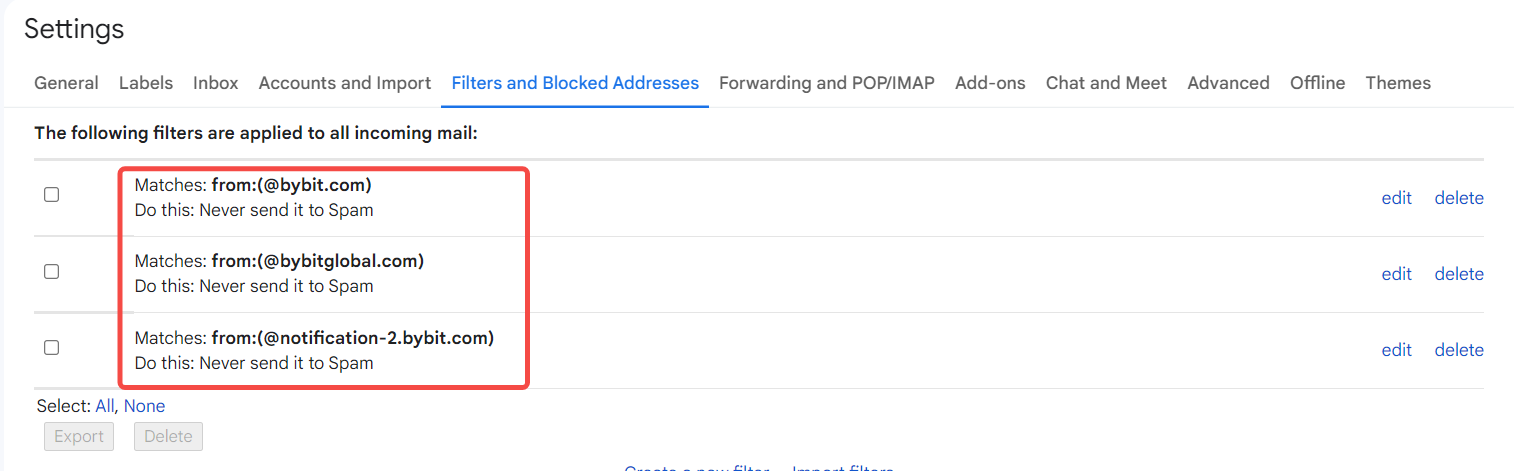Screen dimensions: 1519x471
Task: Switch to the Labels tab
Action: click(146, 83)
